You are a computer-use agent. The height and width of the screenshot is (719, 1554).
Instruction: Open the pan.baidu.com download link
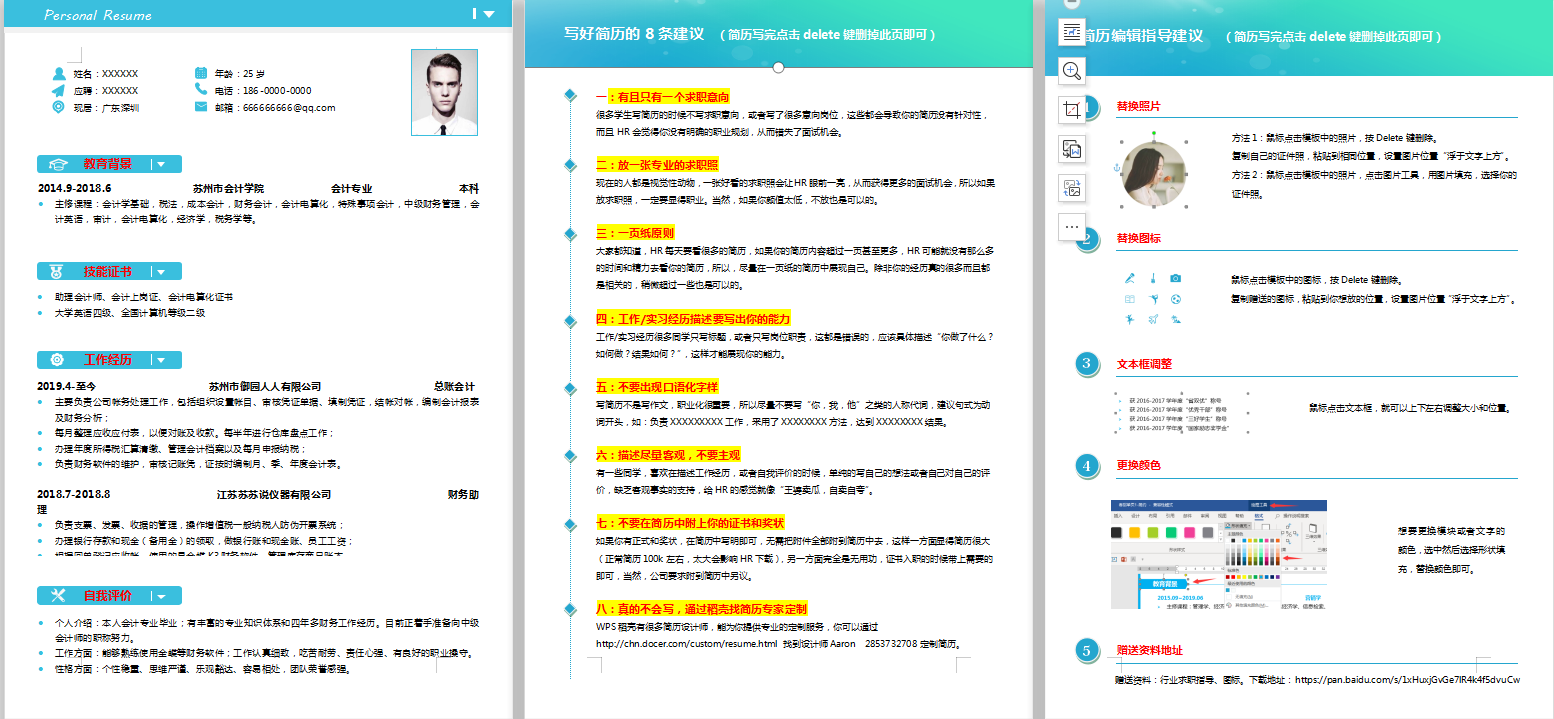(x=1407, y=680)
